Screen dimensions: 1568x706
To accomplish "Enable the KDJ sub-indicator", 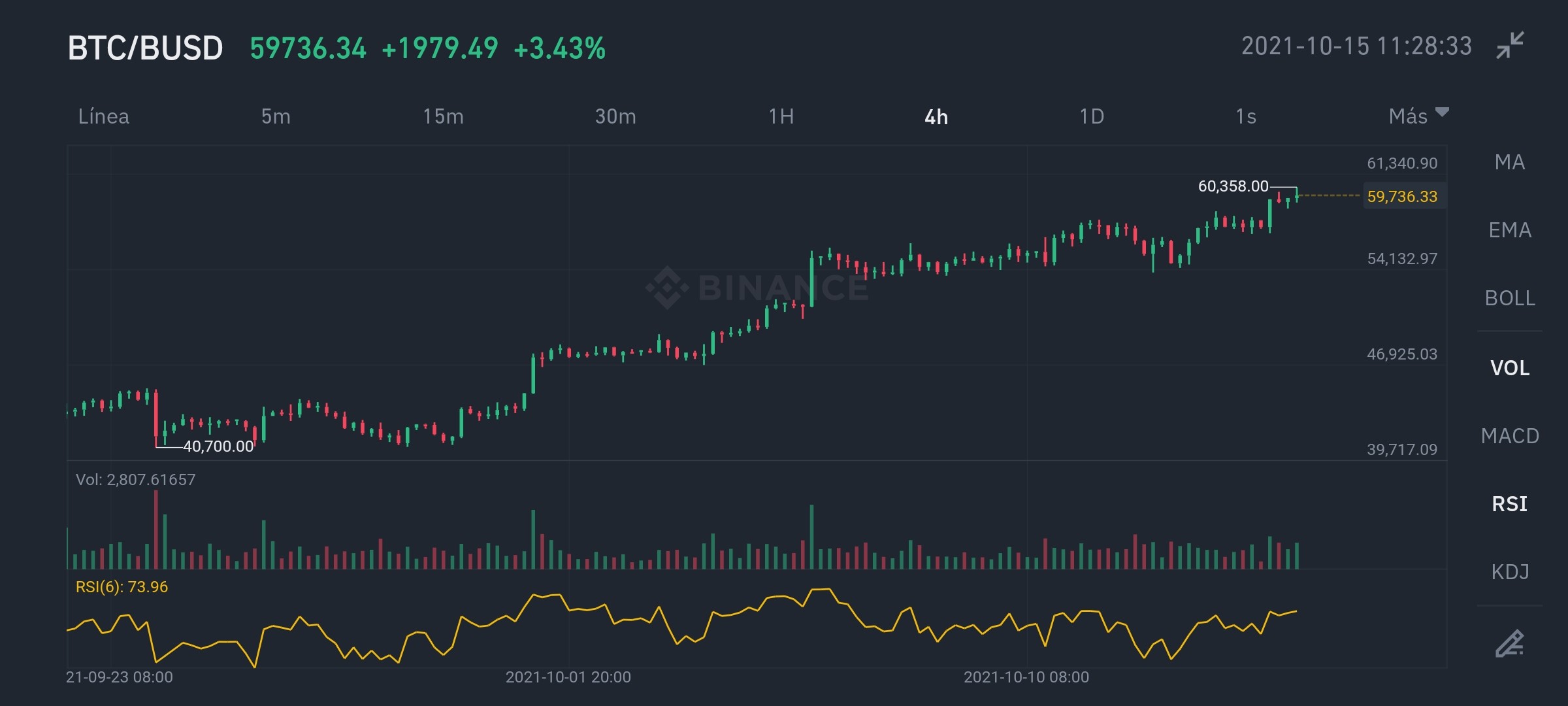I will click(1510, 572).
